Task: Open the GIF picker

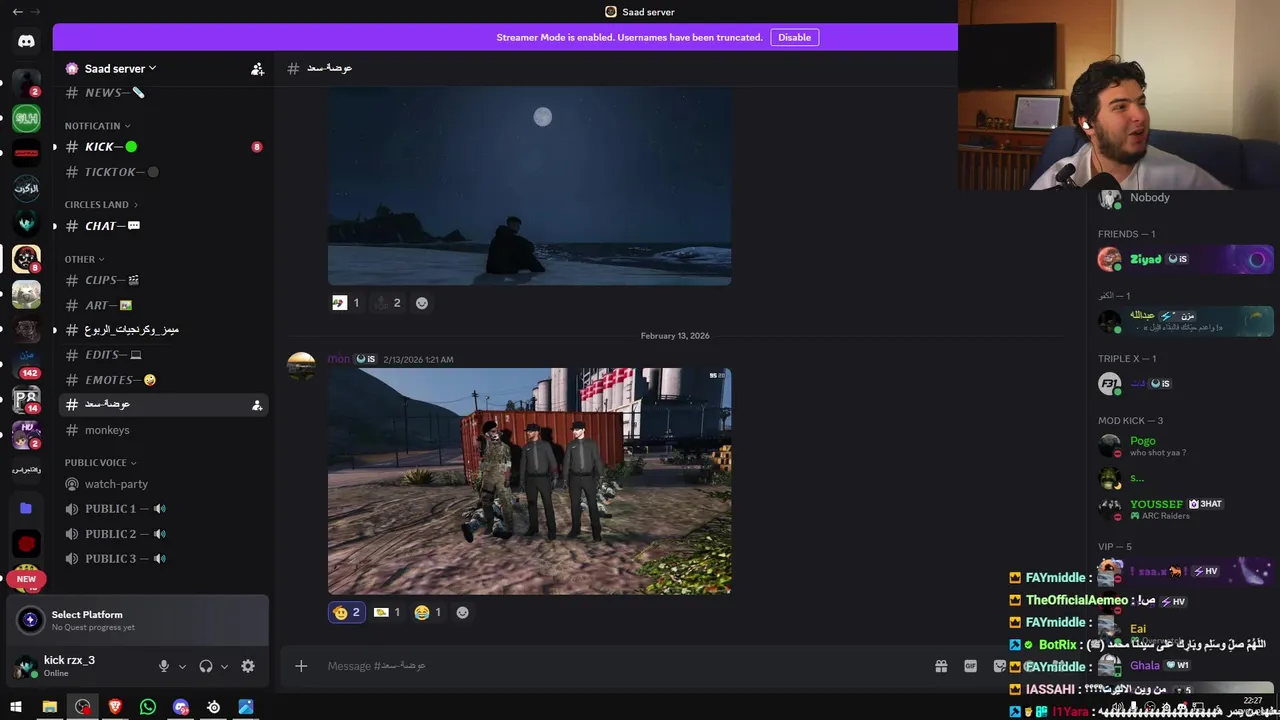Action: [970, 666]
